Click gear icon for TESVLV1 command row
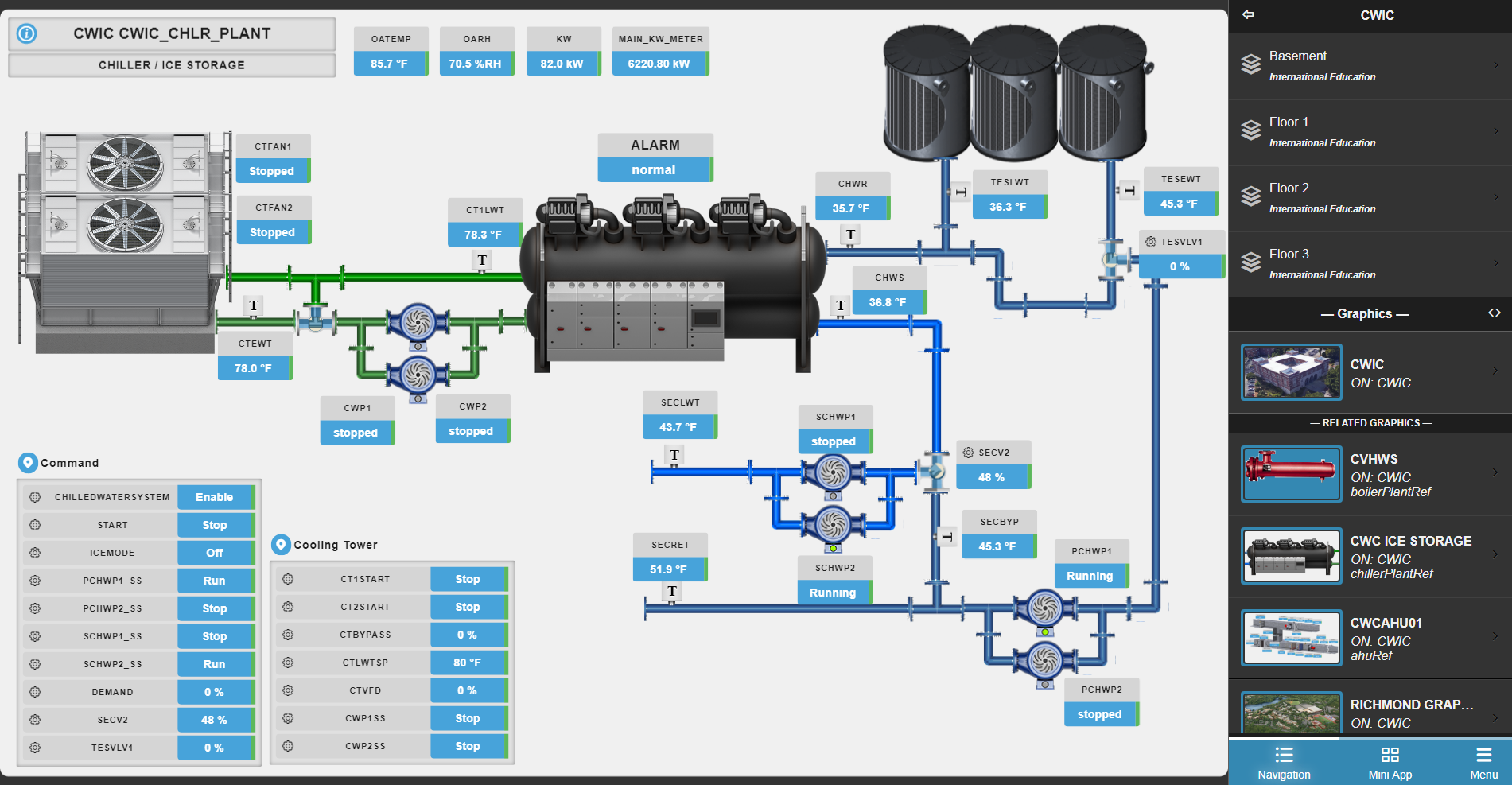 coord(35,748)
